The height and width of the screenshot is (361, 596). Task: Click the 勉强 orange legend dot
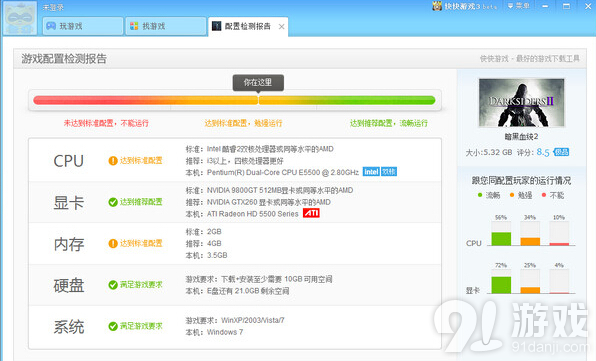tap(512, 195)
